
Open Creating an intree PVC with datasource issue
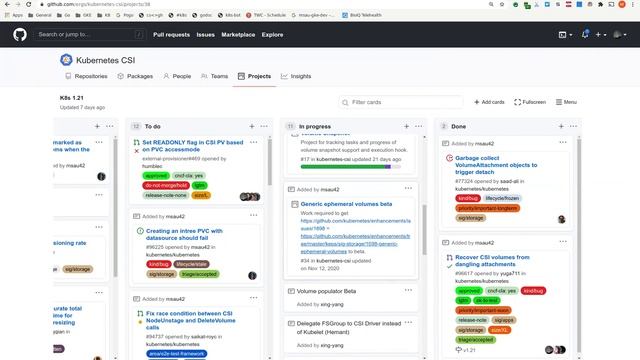click(x=184, y=234)
